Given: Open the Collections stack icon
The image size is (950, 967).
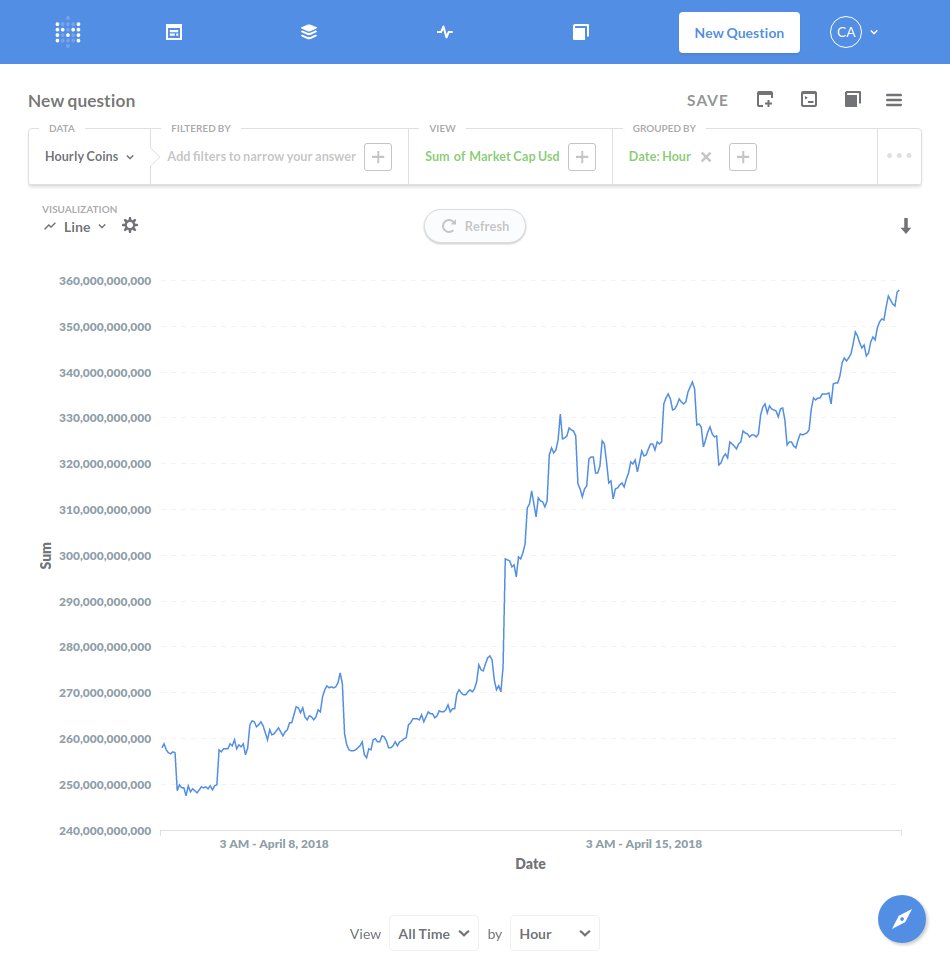Looking at the screenshot, I should click(x=309, y=32).
